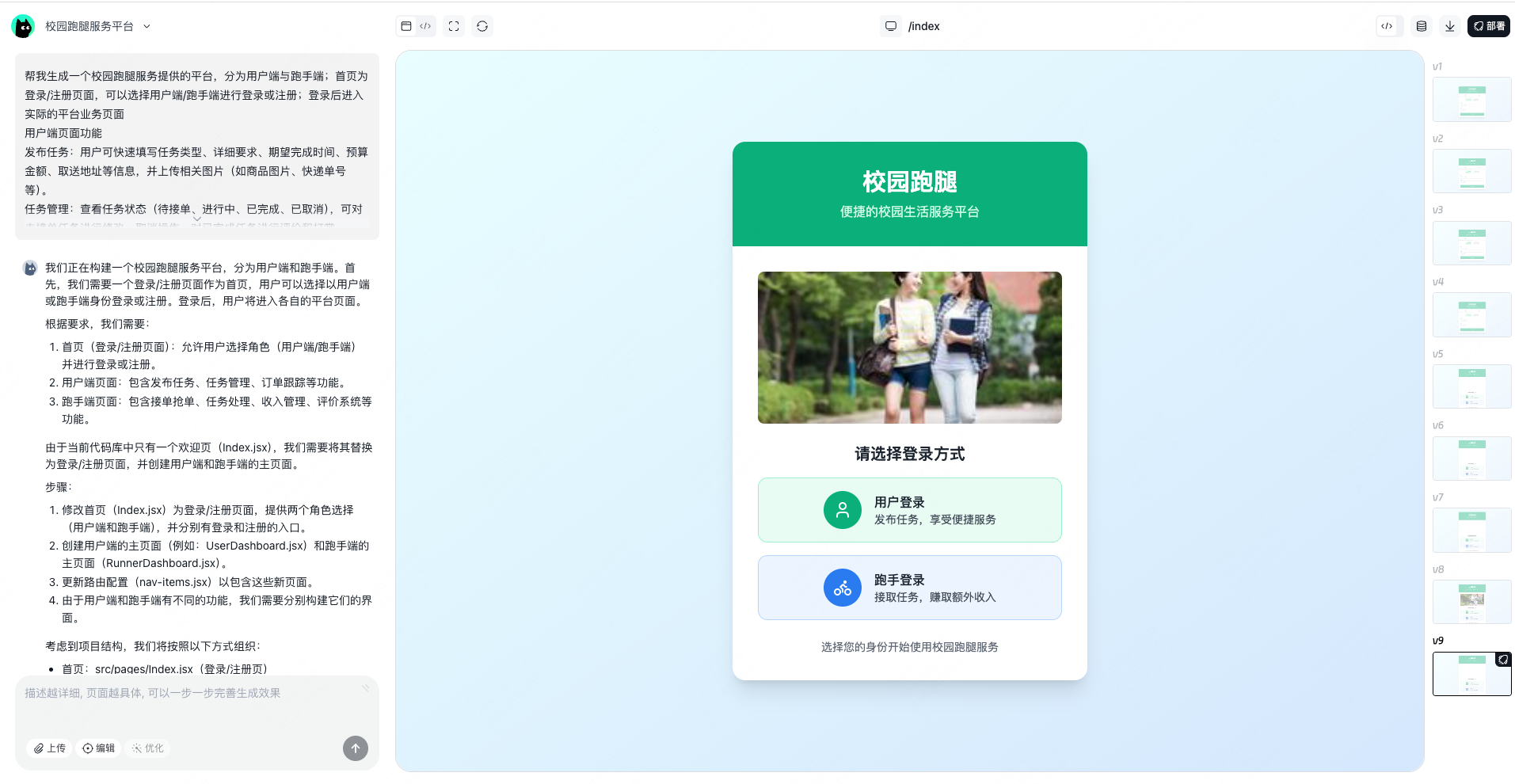The width and height of the screenshot is (1515, 784).
Task: Select the 用户登录 login option card
Action: tap(908, 509)
